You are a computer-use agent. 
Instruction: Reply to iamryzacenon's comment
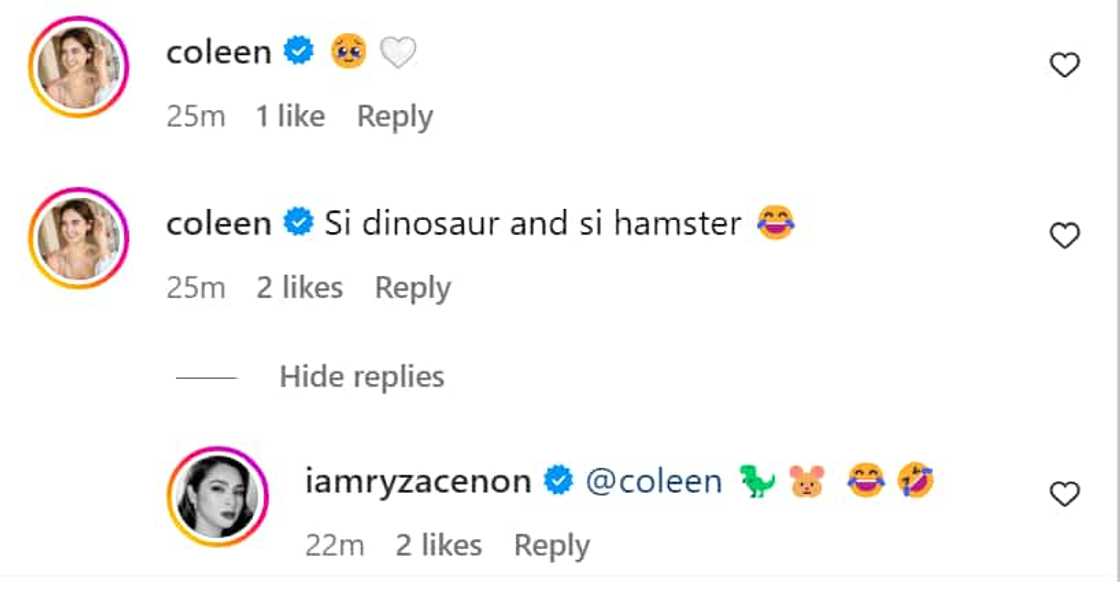pos(552,545)
